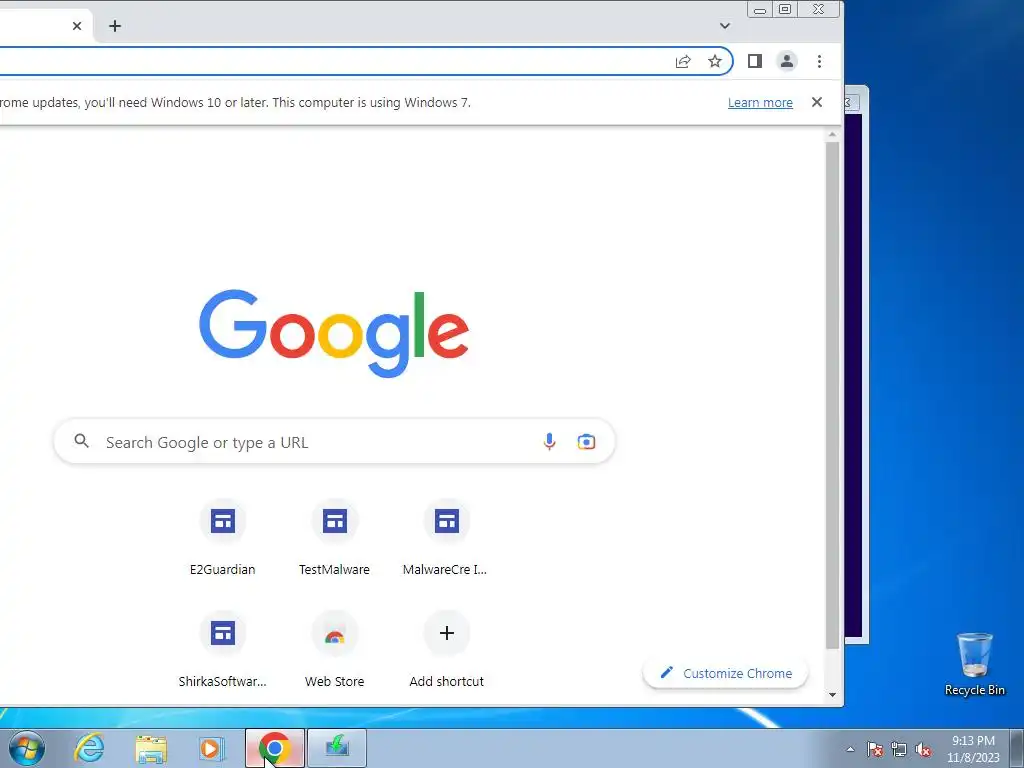Bookmark this tab with the star icon

pos(715,61)
